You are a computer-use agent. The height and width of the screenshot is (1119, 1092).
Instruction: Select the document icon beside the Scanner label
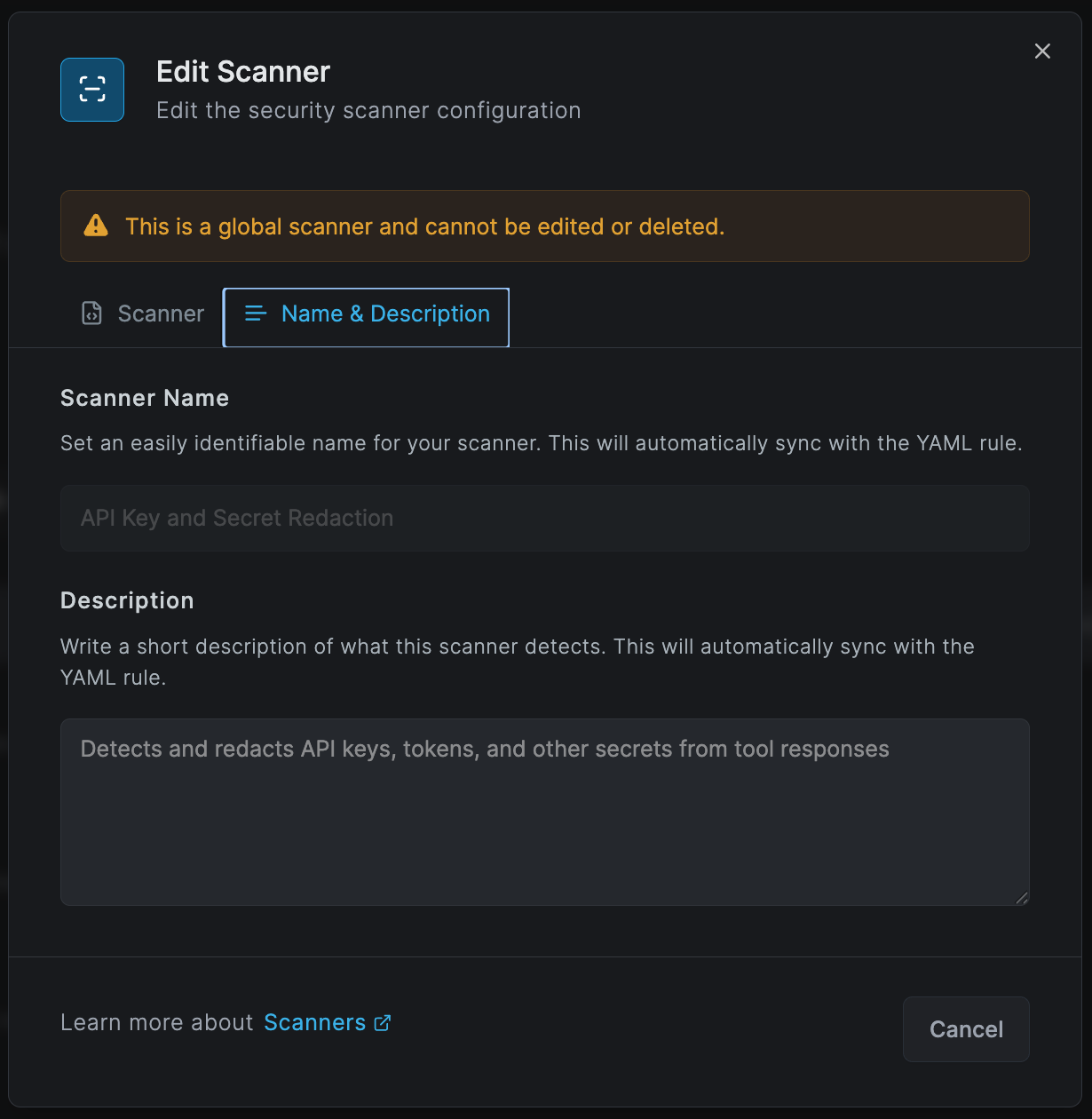(91, 314)
